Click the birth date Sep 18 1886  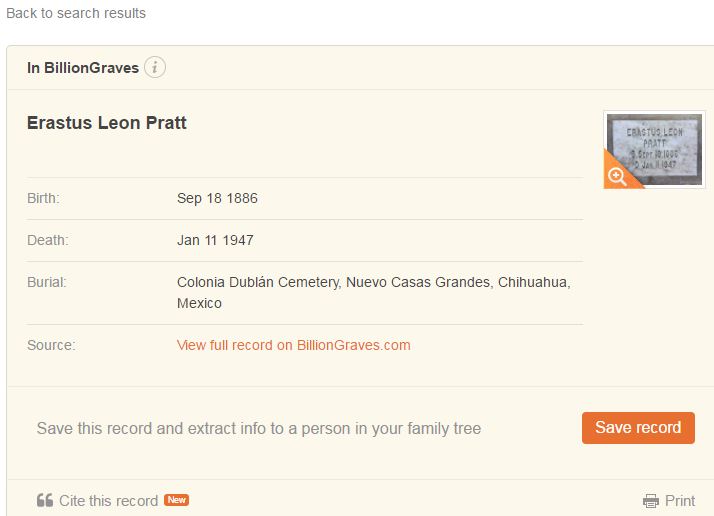(217, 198)
